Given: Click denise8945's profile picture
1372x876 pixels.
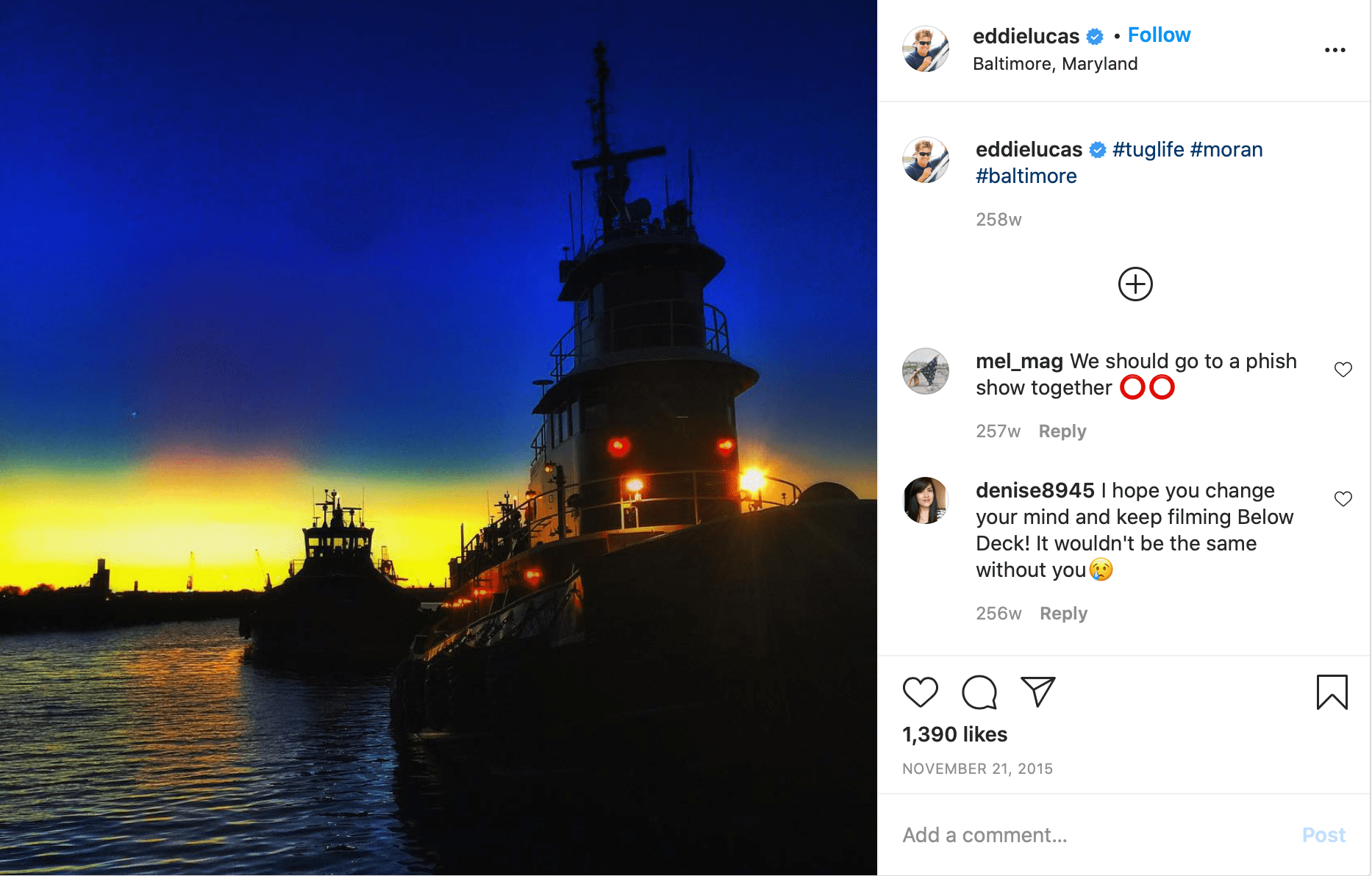Looking at the screenshot, I should [925, 500].
